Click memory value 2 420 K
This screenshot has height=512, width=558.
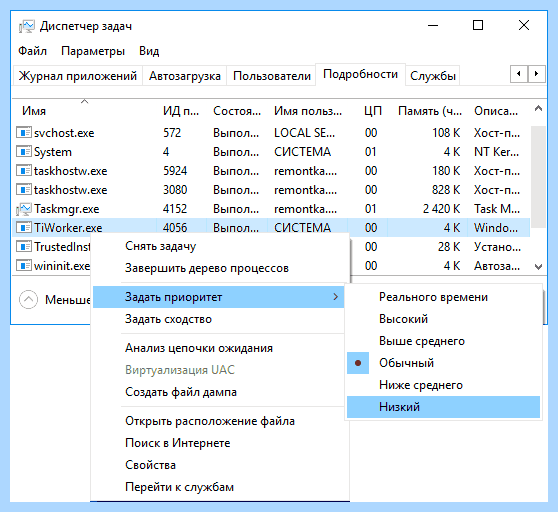441,209
